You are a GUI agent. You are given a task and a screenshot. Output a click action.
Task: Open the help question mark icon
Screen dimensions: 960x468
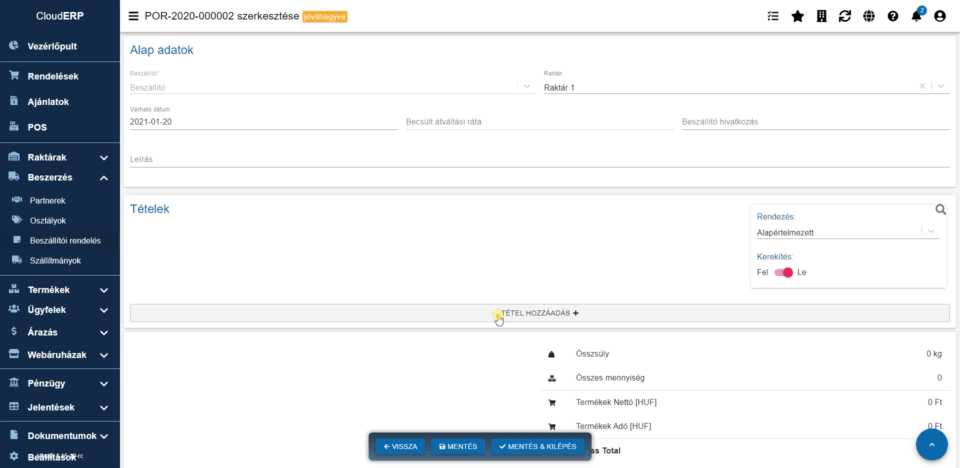893,17
